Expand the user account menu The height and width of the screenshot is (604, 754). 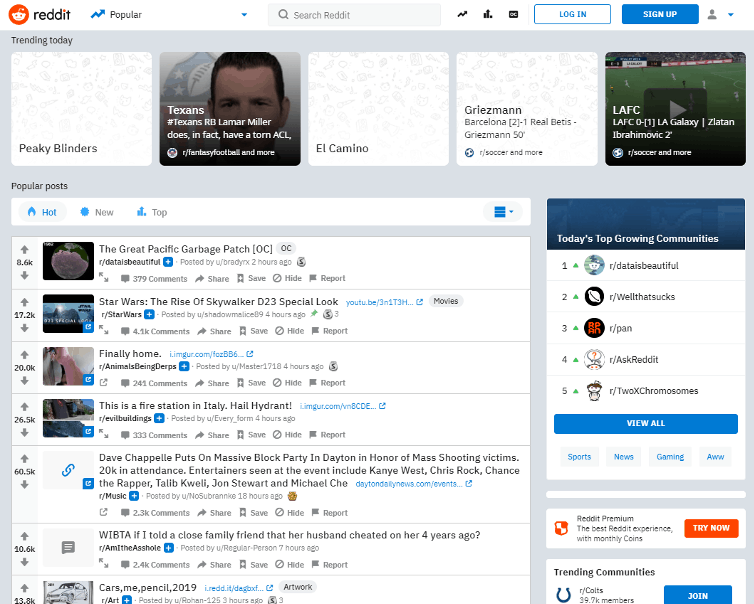pyautogui.click(x=720, y=14)
